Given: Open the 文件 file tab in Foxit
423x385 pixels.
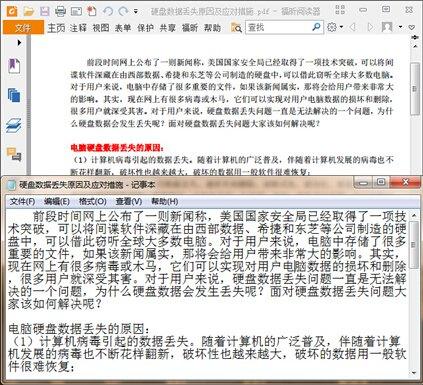Looking at the screenshot, I should 23,28.
